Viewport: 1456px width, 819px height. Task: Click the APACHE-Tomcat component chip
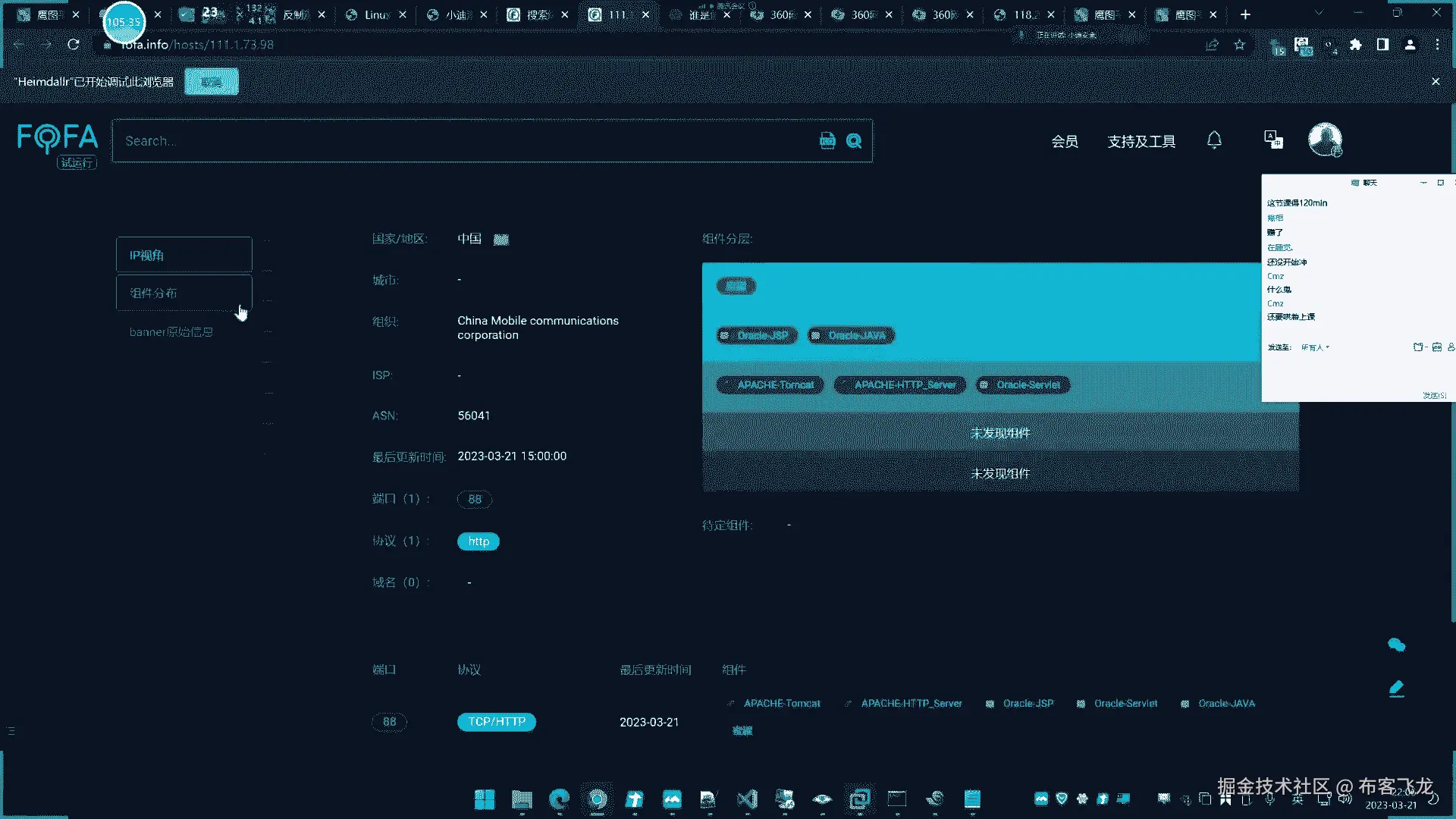[770, 385]
